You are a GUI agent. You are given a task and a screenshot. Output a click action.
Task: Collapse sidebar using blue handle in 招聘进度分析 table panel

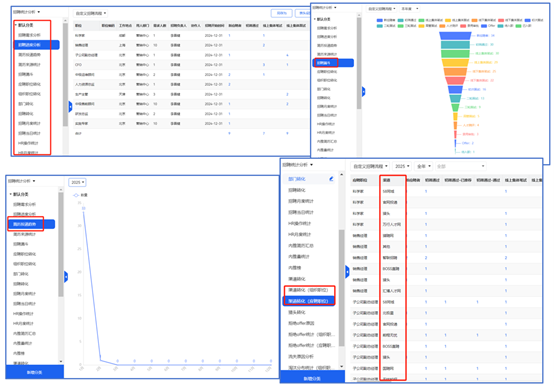pyautogui.click(x=70, y=106)
